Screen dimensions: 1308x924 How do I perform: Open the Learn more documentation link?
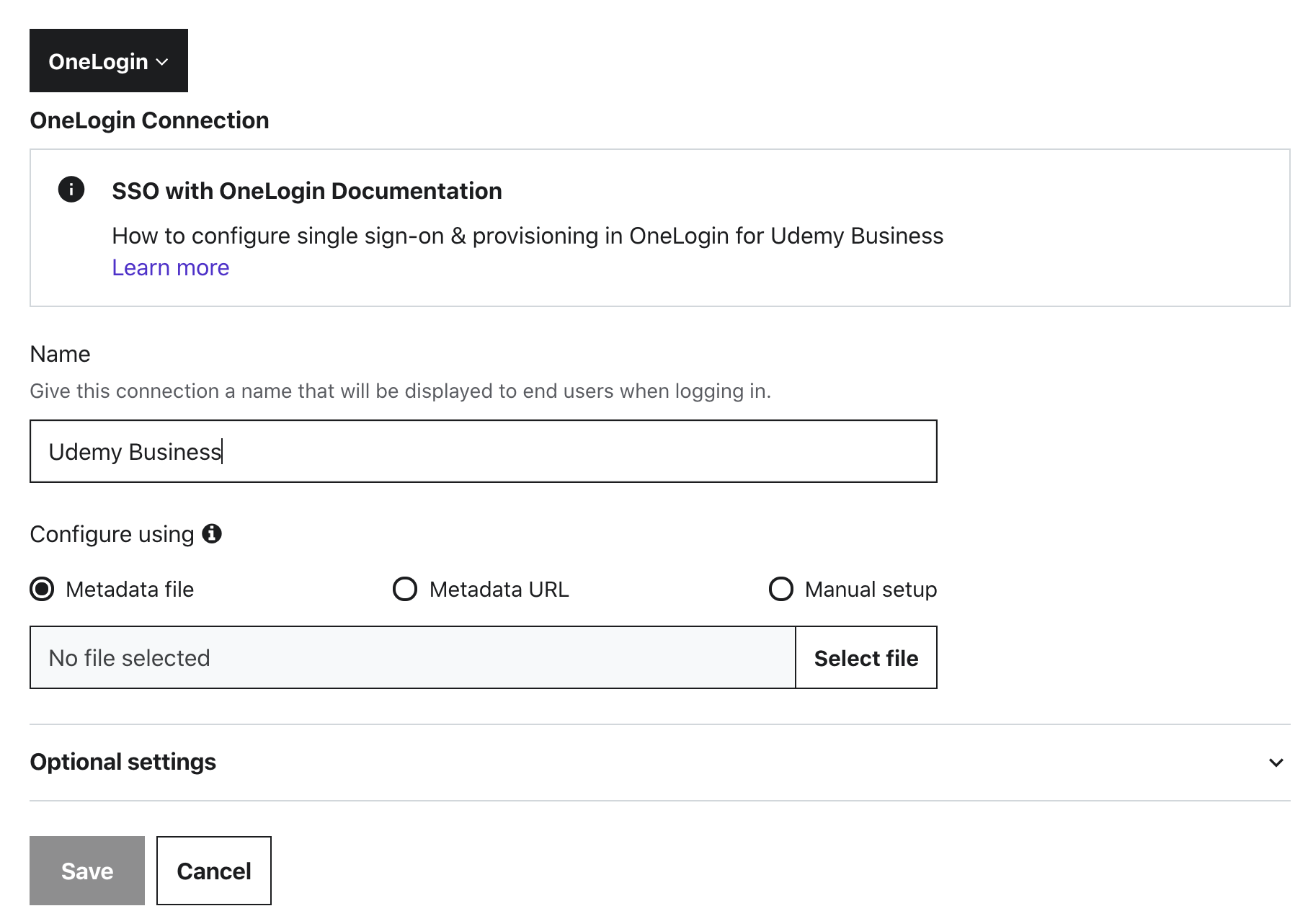coord(170,267)
